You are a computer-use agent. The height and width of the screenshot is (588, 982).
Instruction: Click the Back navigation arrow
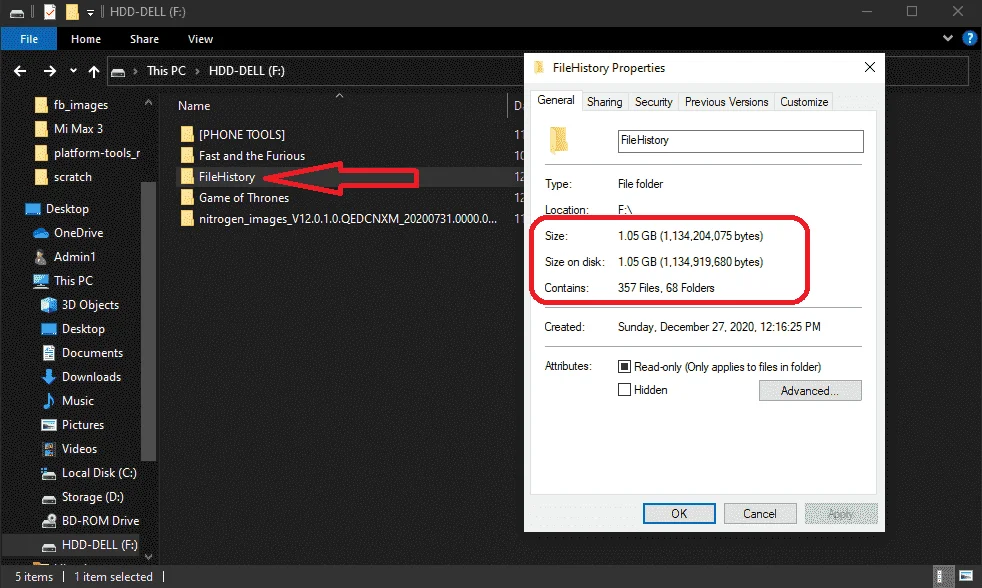(20, 71)
